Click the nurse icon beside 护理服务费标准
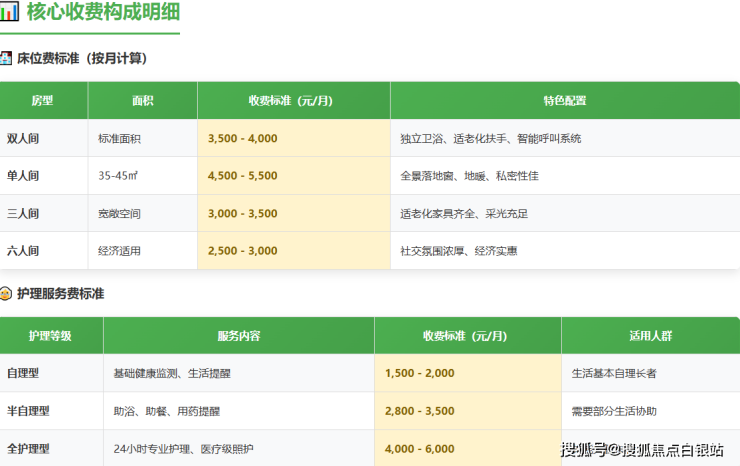Screen dimensions: 740x466 (7, 294)
